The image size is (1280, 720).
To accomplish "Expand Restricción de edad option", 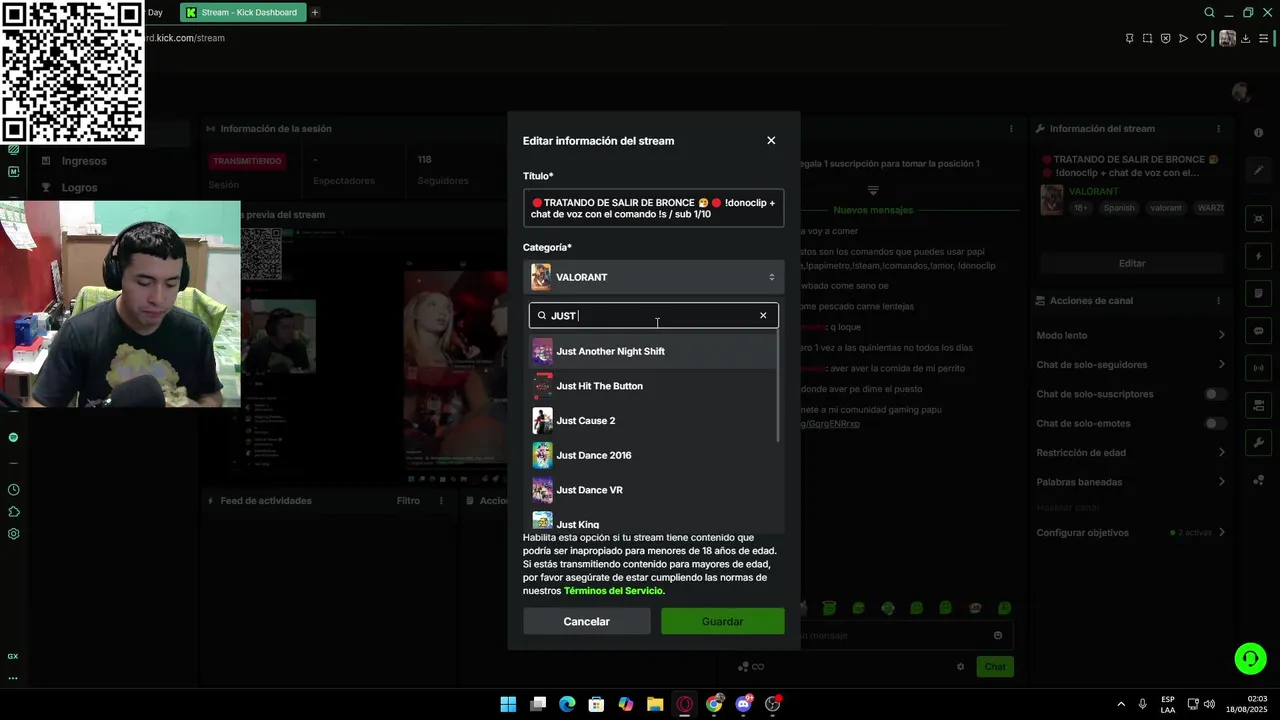I will tap(1221, 452).
